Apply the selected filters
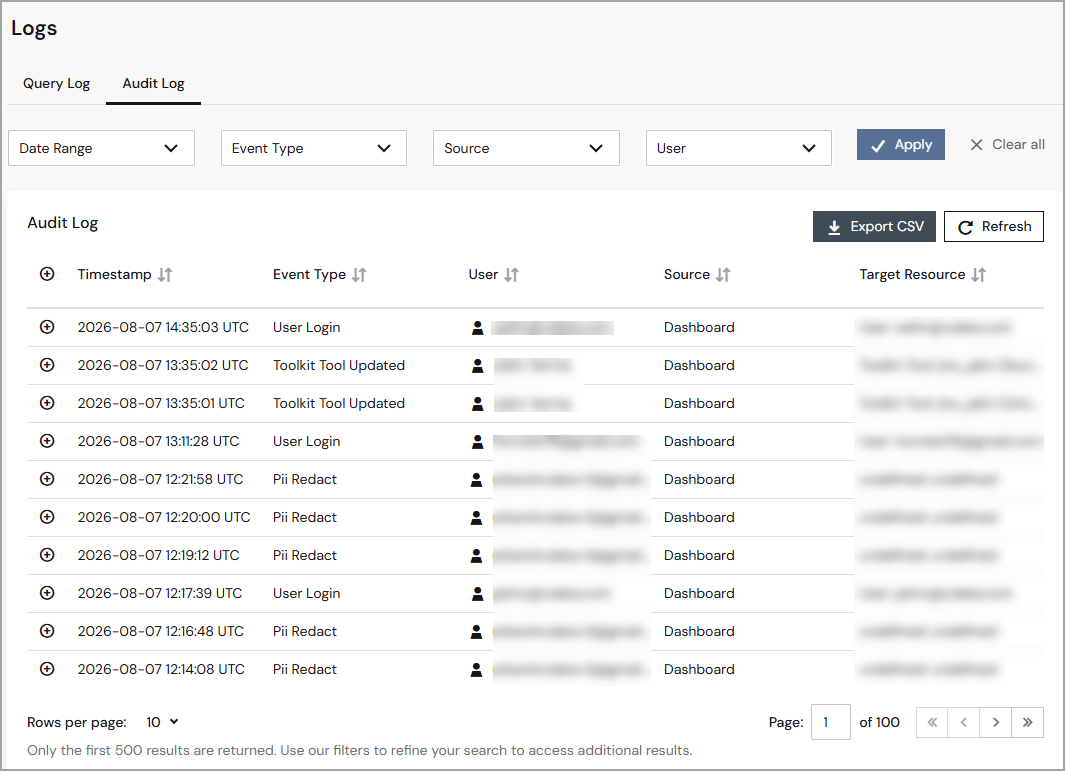The height and width of the screenshot is (771, 1065). click(x=901, y=145)
